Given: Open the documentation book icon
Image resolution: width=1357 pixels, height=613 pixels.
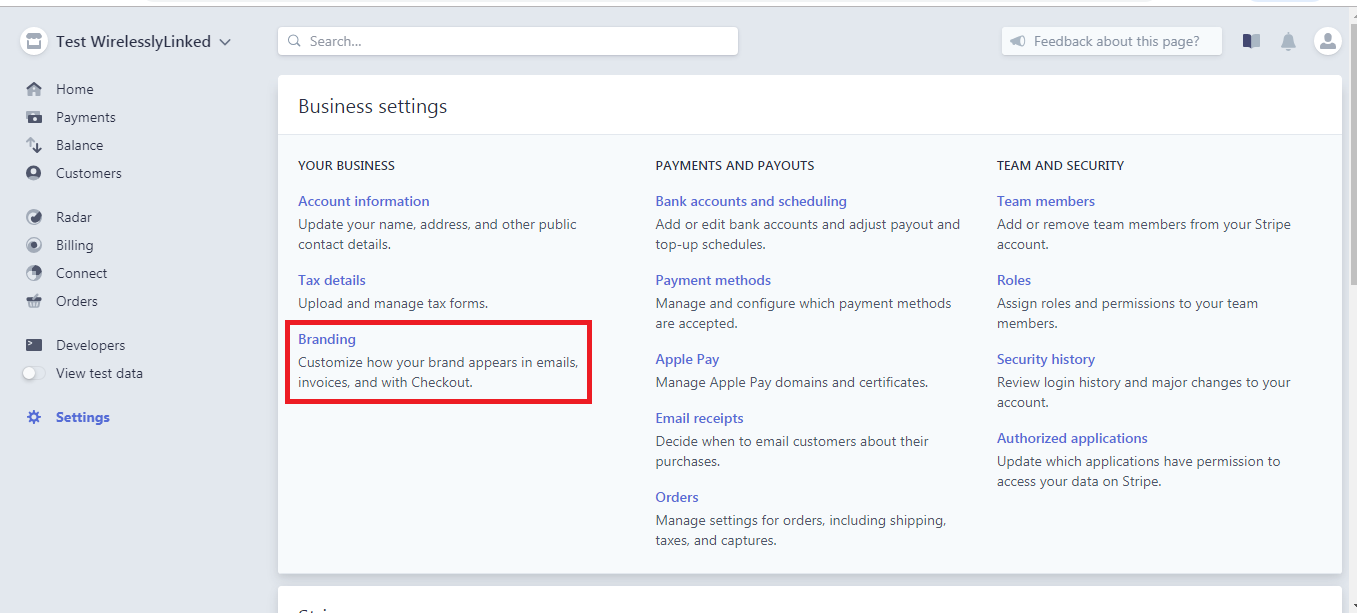Looking at the screenshot, I should pos(1251,41).
